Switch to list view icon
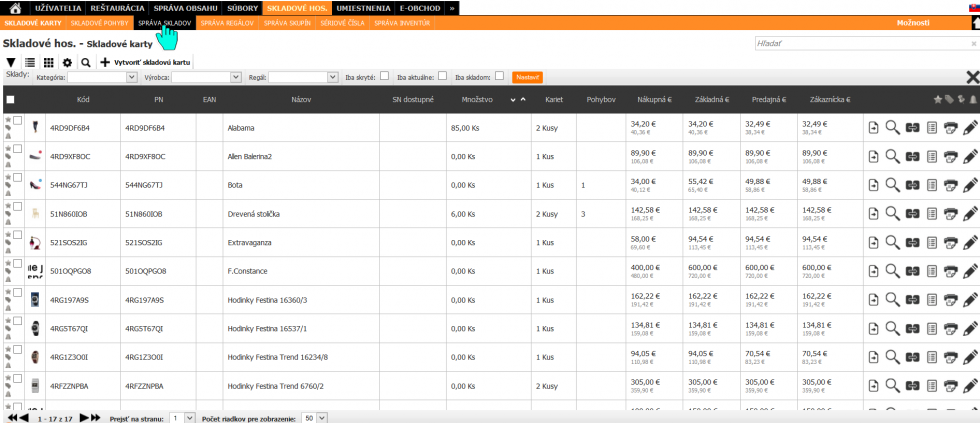Screen dimensions: 980x423 pyautogui.click(x=29, y=62)
